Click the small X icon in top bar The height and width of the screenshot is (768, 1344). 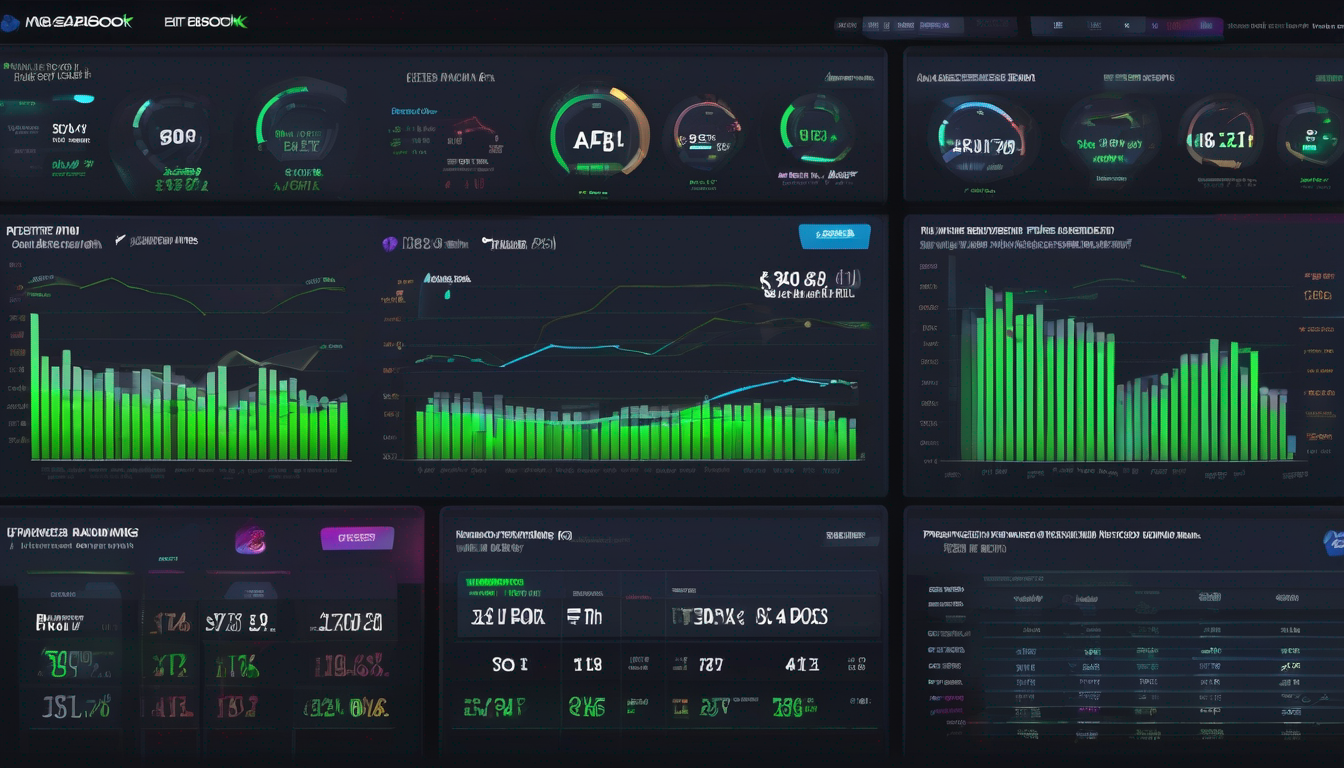pos(1127,26)
